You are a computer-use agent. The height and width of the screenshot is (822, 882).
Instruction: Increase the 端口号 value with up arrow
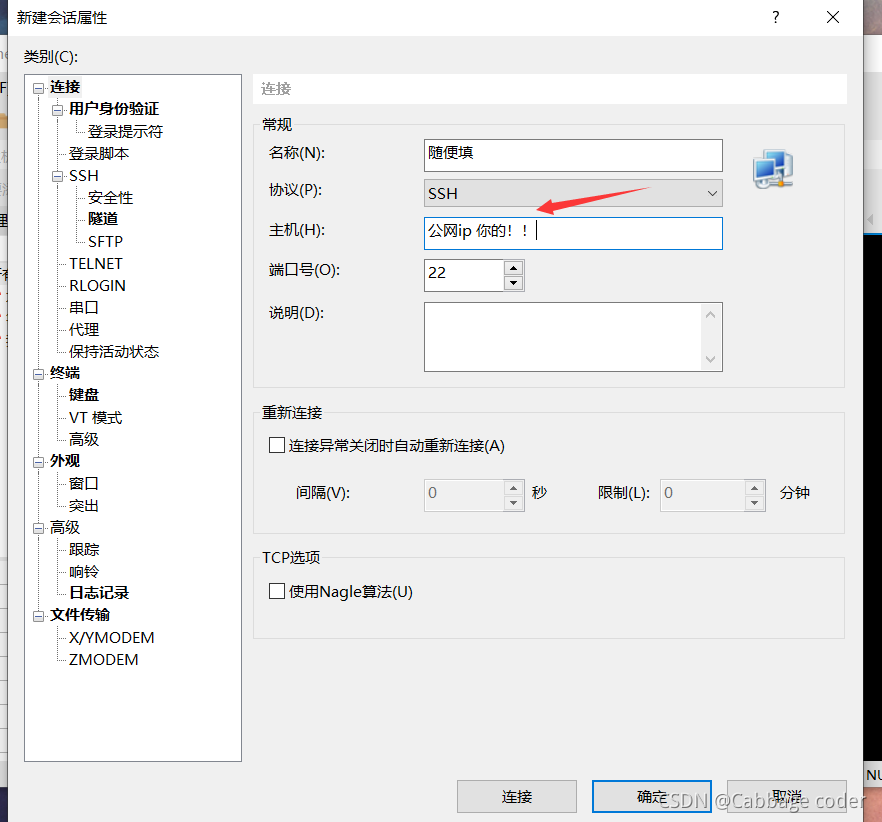coord(514,268)
